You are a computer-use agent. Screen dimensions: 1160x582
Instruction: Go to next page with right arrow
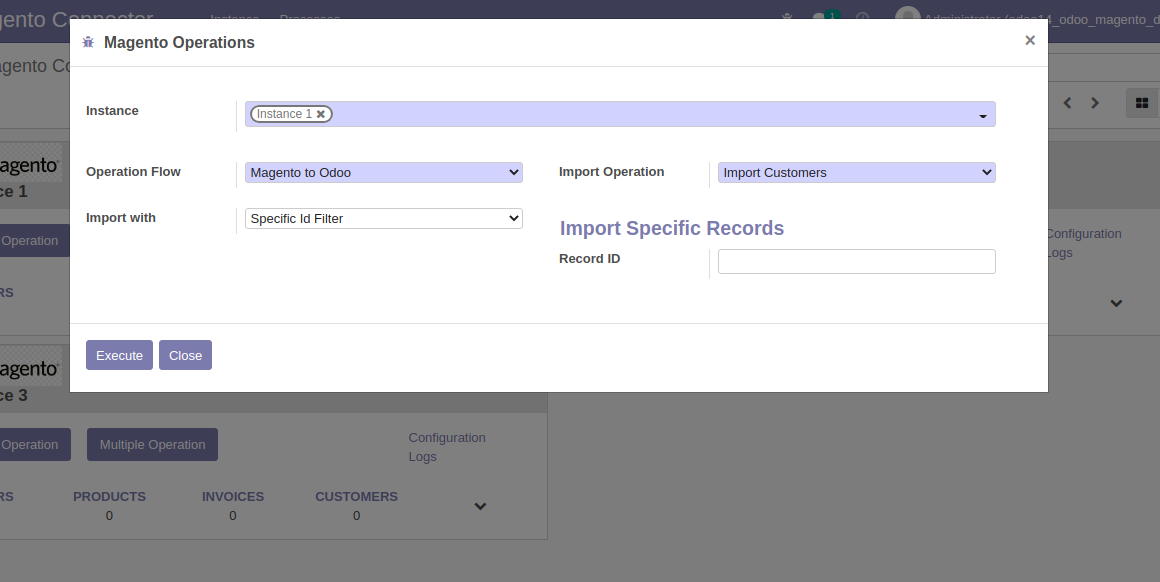[x=1095, y=103]
